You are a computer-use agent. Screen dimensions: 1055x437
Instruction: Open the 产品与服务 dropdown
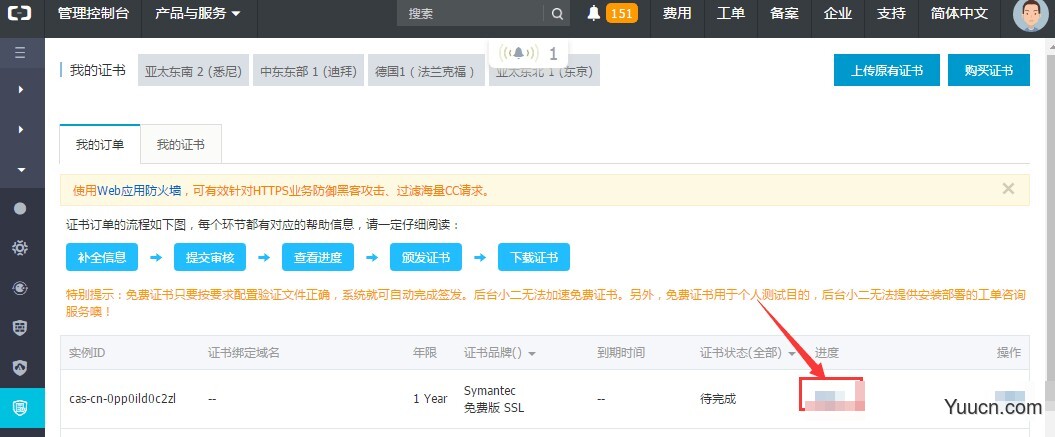tap(198, 13)
